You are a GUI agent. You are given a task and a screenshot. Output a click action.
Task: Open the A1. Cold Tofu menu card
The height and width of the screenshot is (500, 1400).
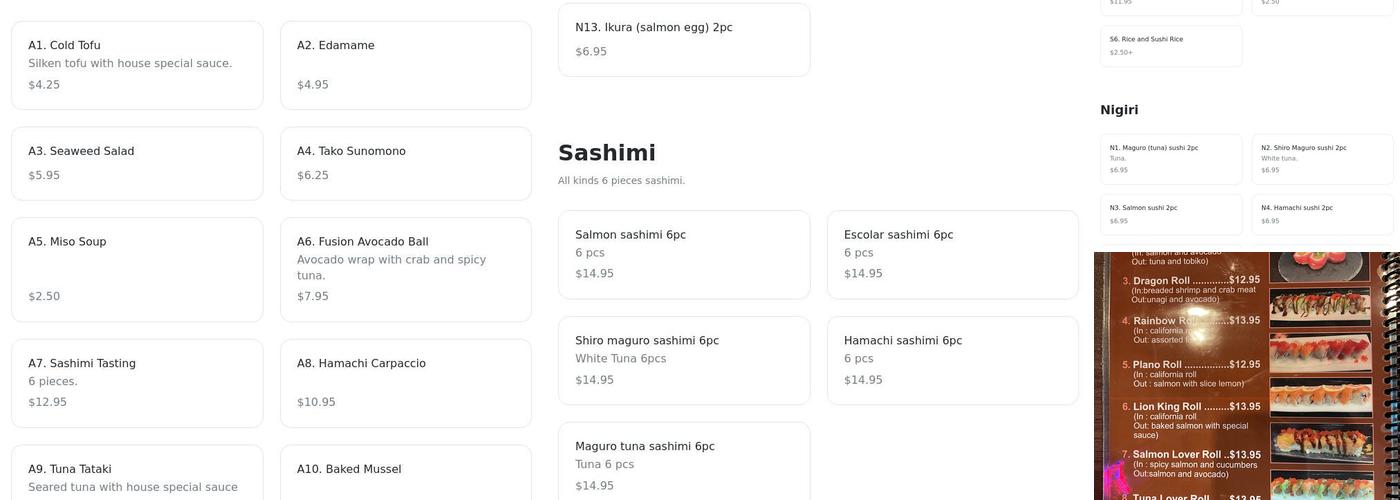tap(137, 65)
